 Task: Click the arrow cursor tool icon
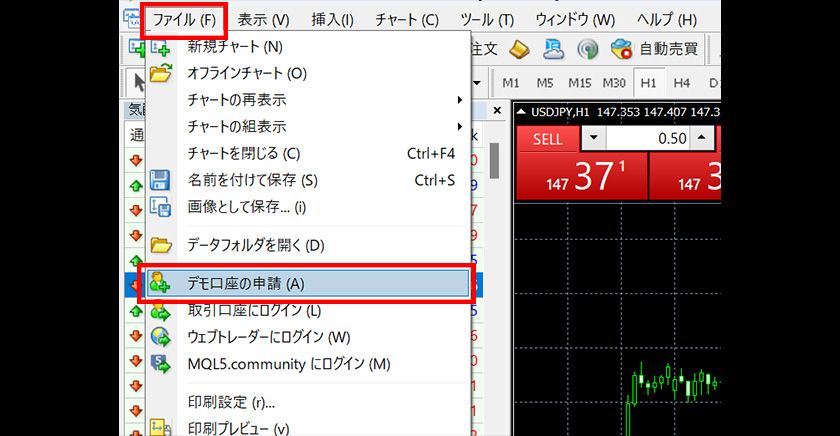139,83
